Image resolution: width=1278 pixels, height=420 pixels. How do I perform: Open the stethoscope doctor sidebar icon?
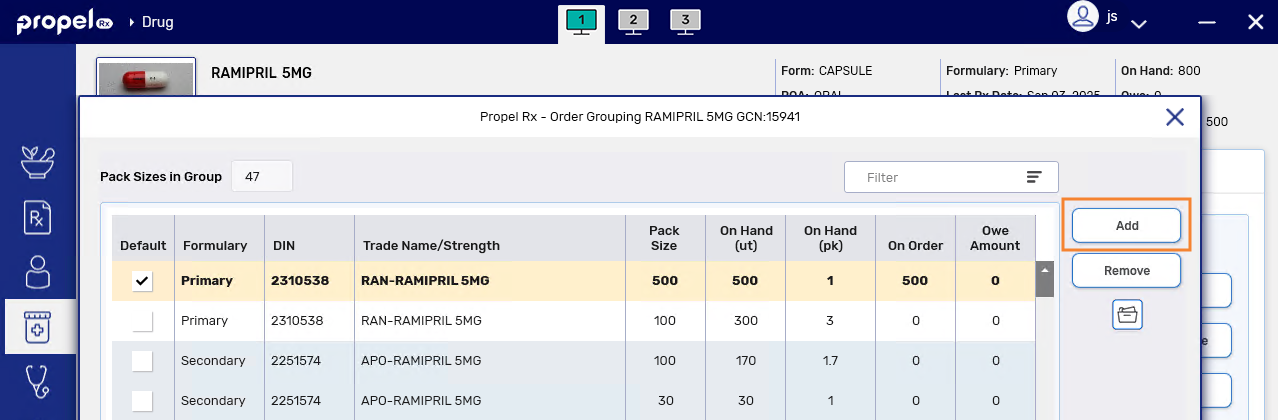click(x=38, y=381)
